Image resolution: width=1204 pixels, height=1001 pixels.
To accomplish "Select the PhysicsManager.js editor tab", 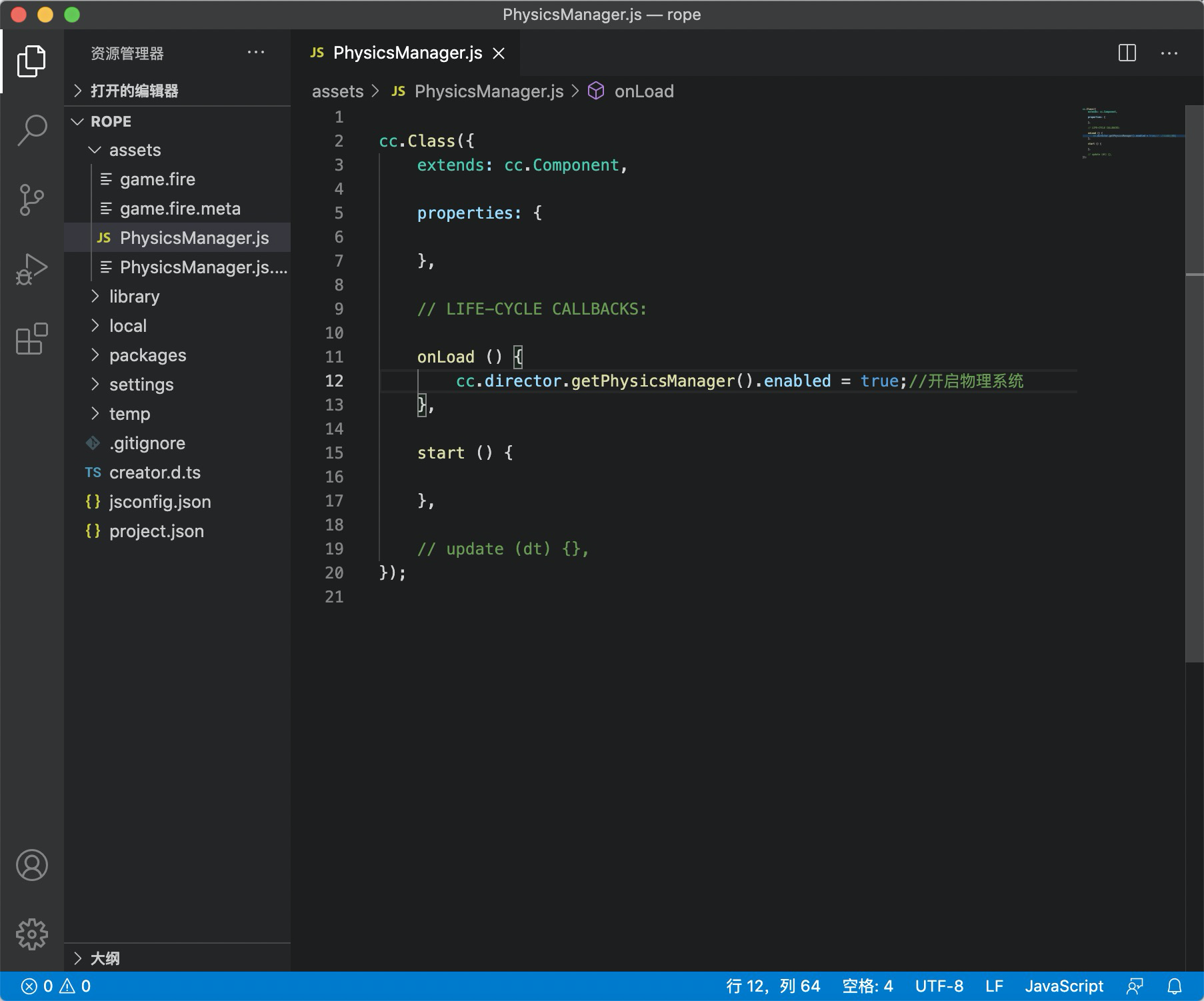I will pos(405,53).
